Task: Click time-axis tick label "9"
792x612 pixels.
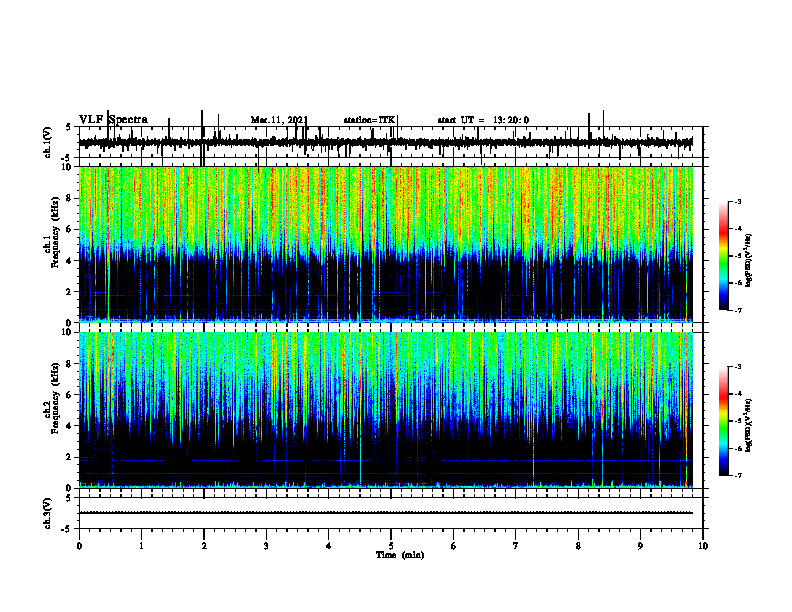Action: (x=640, y=546)
